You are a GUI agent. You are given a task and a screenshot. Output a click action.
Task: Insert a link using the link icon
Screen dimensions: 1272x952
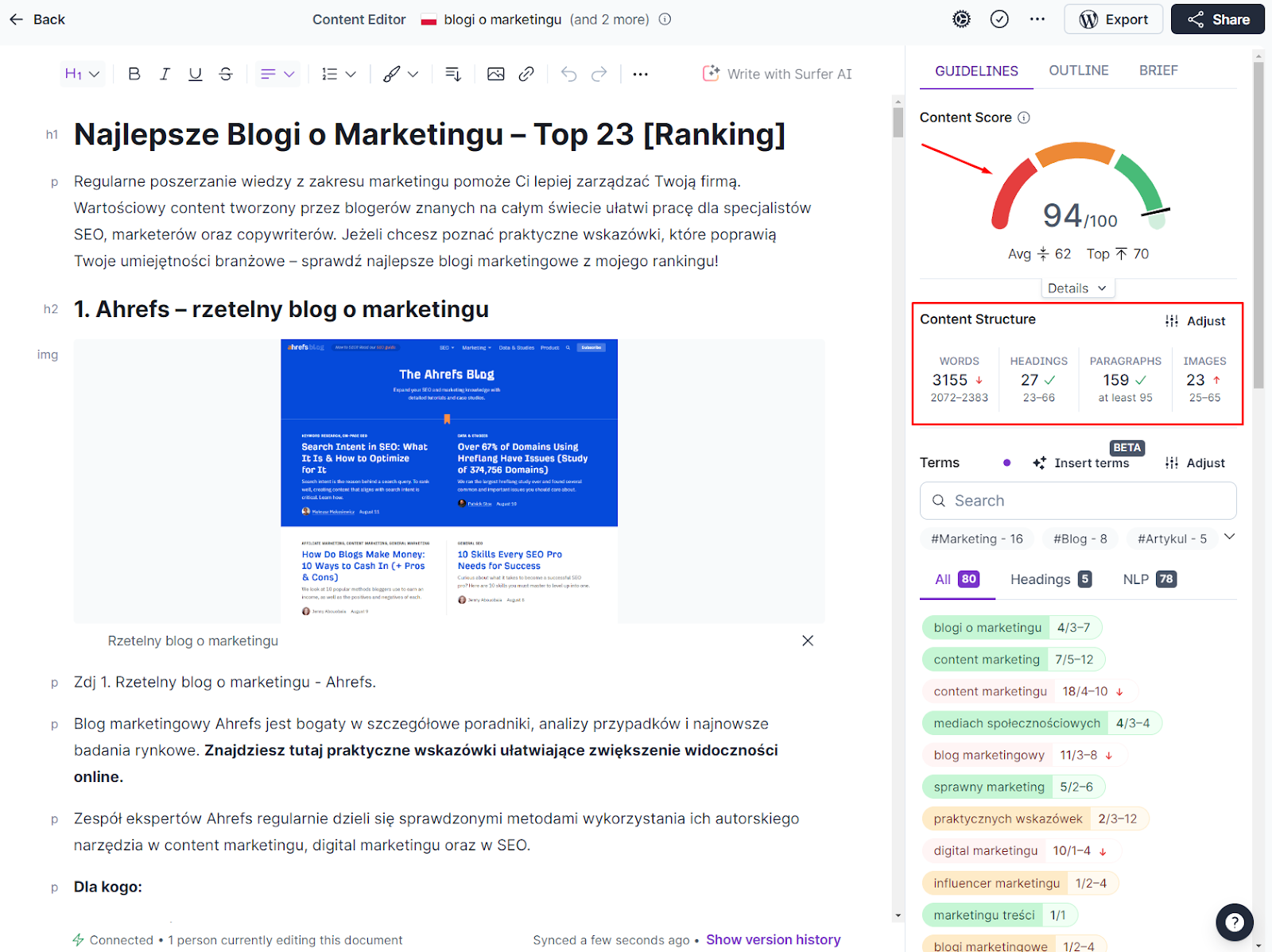click(526, 74)
